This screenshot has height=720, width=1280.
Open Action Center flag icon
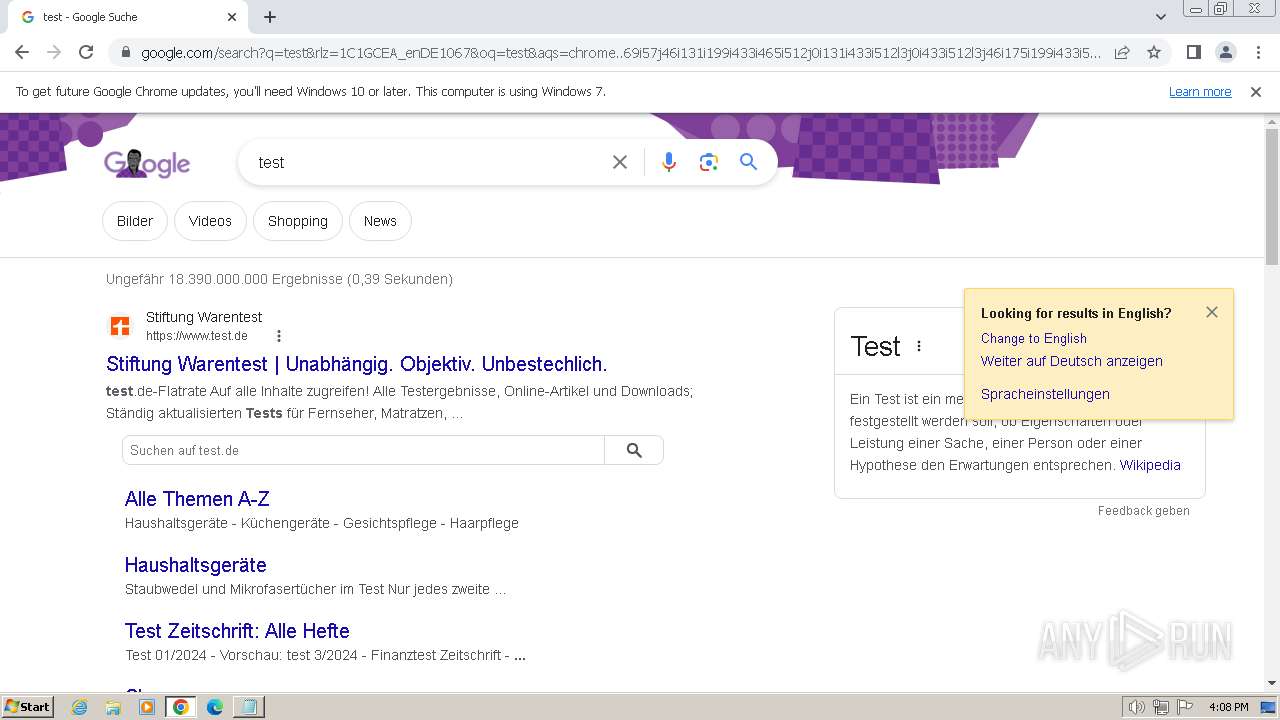pos(1184,707)
